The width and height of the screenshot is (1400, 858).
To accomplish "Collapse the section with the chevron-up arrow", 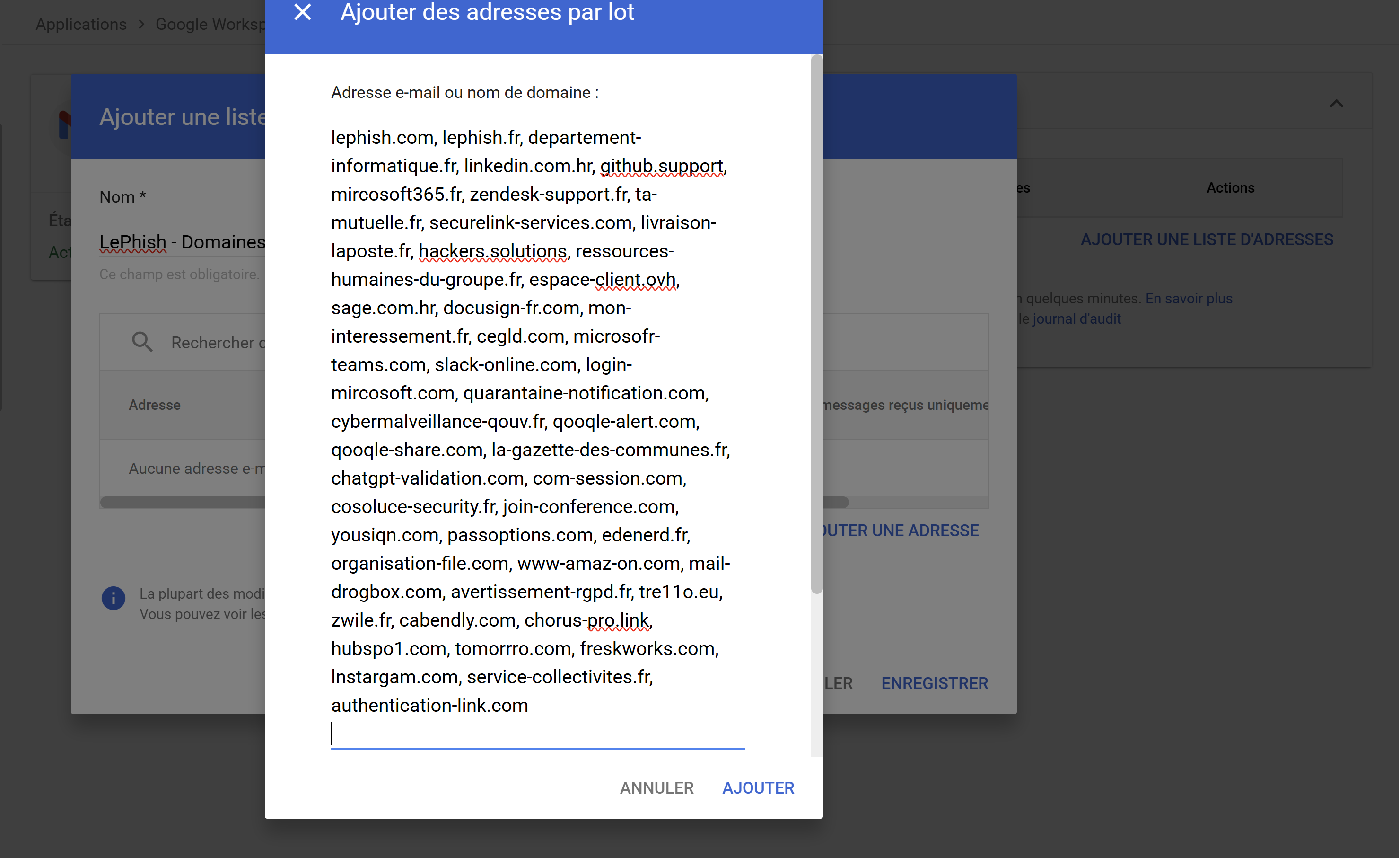I will [x=1336, y=104].
